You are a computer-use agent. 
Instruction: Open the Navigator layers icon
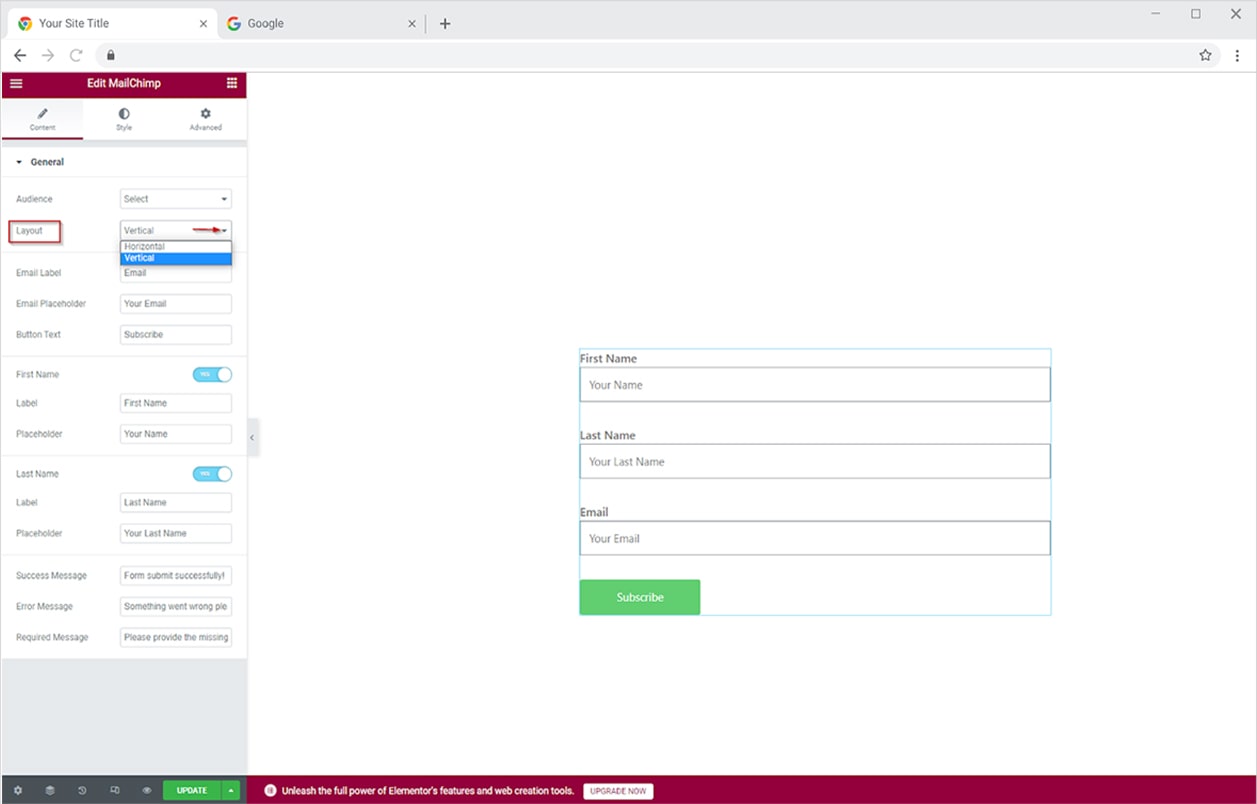pos(49,791)
